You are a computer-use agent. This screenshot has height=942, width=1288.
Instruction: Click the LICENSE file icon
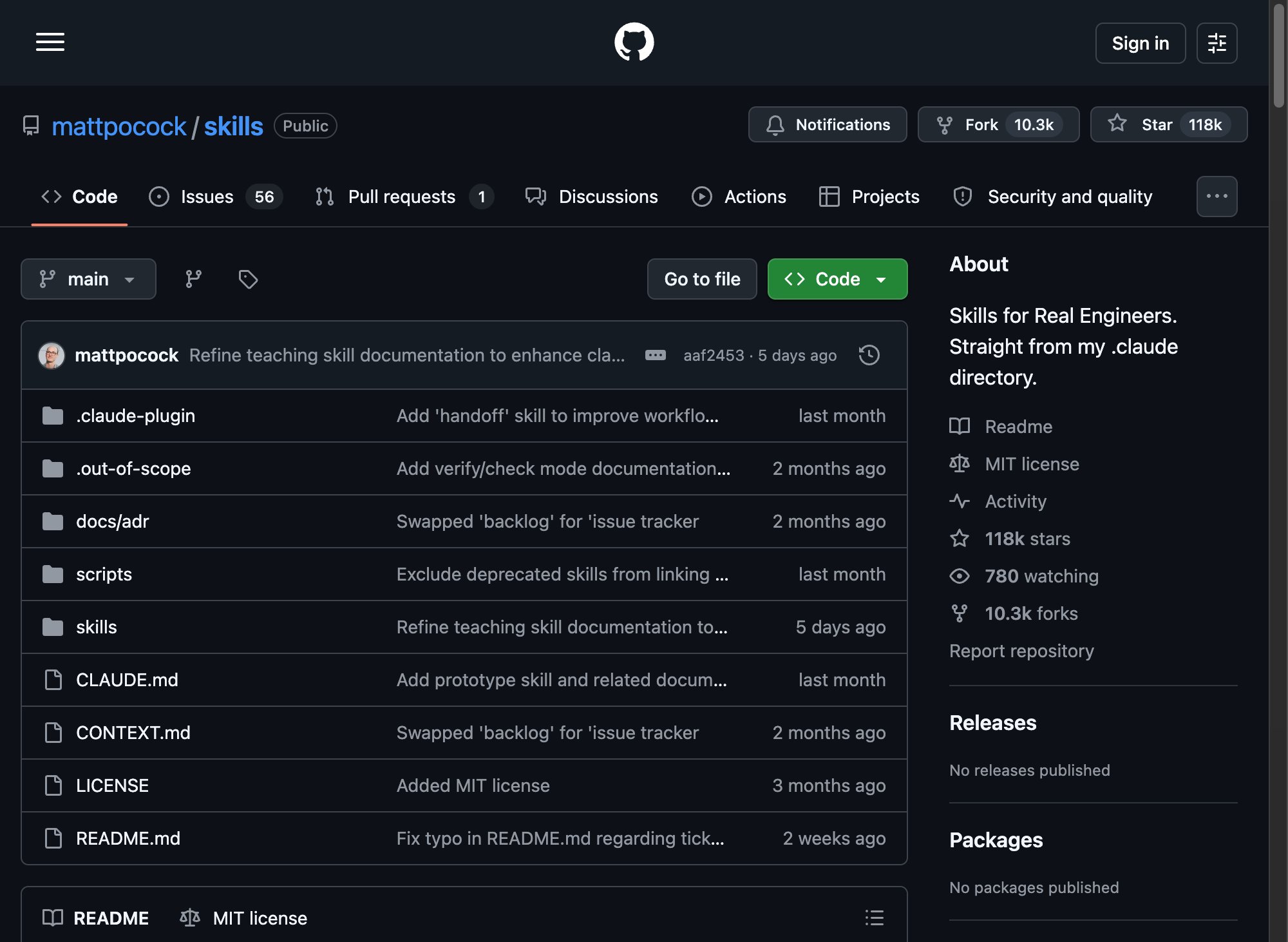coord(53,785)
